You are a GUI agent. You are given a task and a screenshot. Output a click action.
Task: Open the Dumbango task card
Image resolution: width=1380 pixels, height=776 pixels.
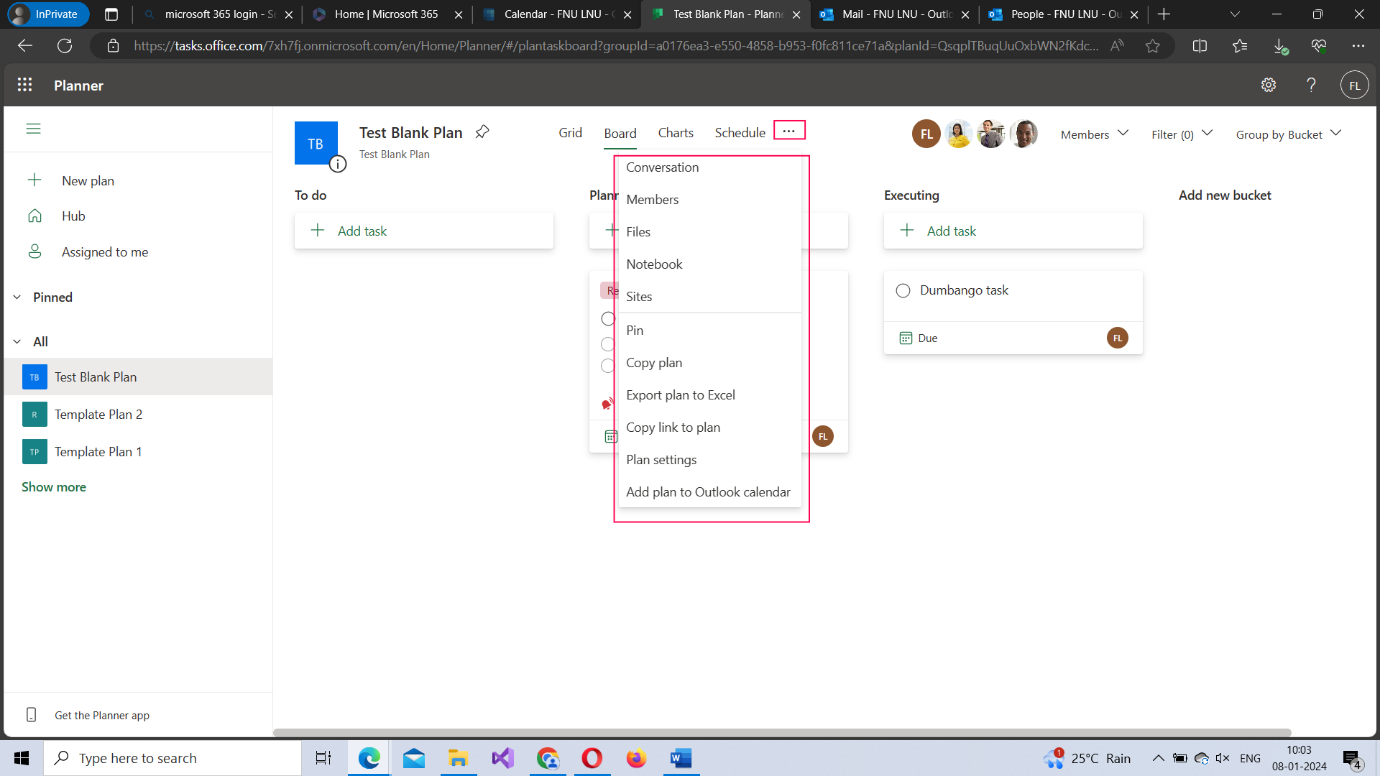coord(1013,312)
